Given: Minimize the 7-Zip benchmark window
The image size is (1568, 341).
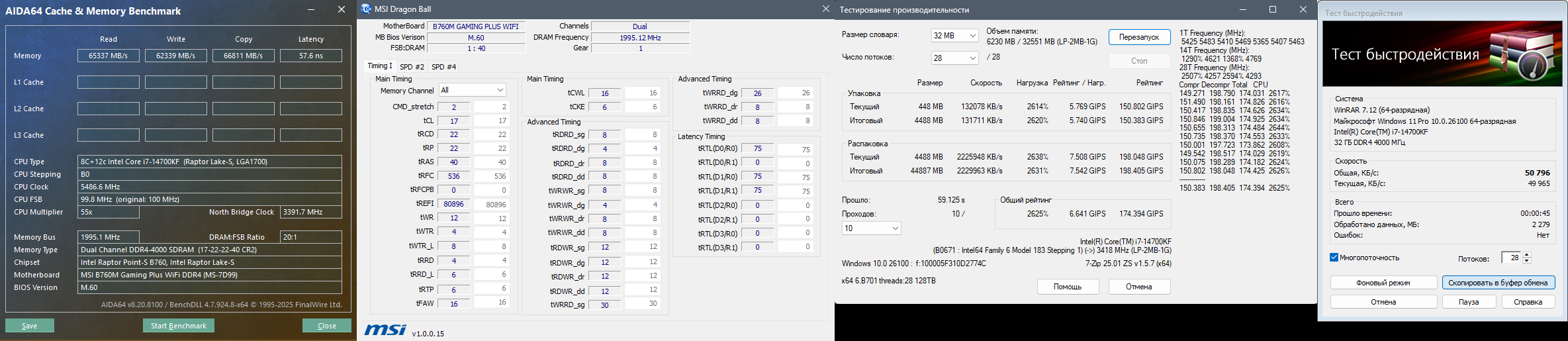Looking at the screenshot, I should [1242, 10].
